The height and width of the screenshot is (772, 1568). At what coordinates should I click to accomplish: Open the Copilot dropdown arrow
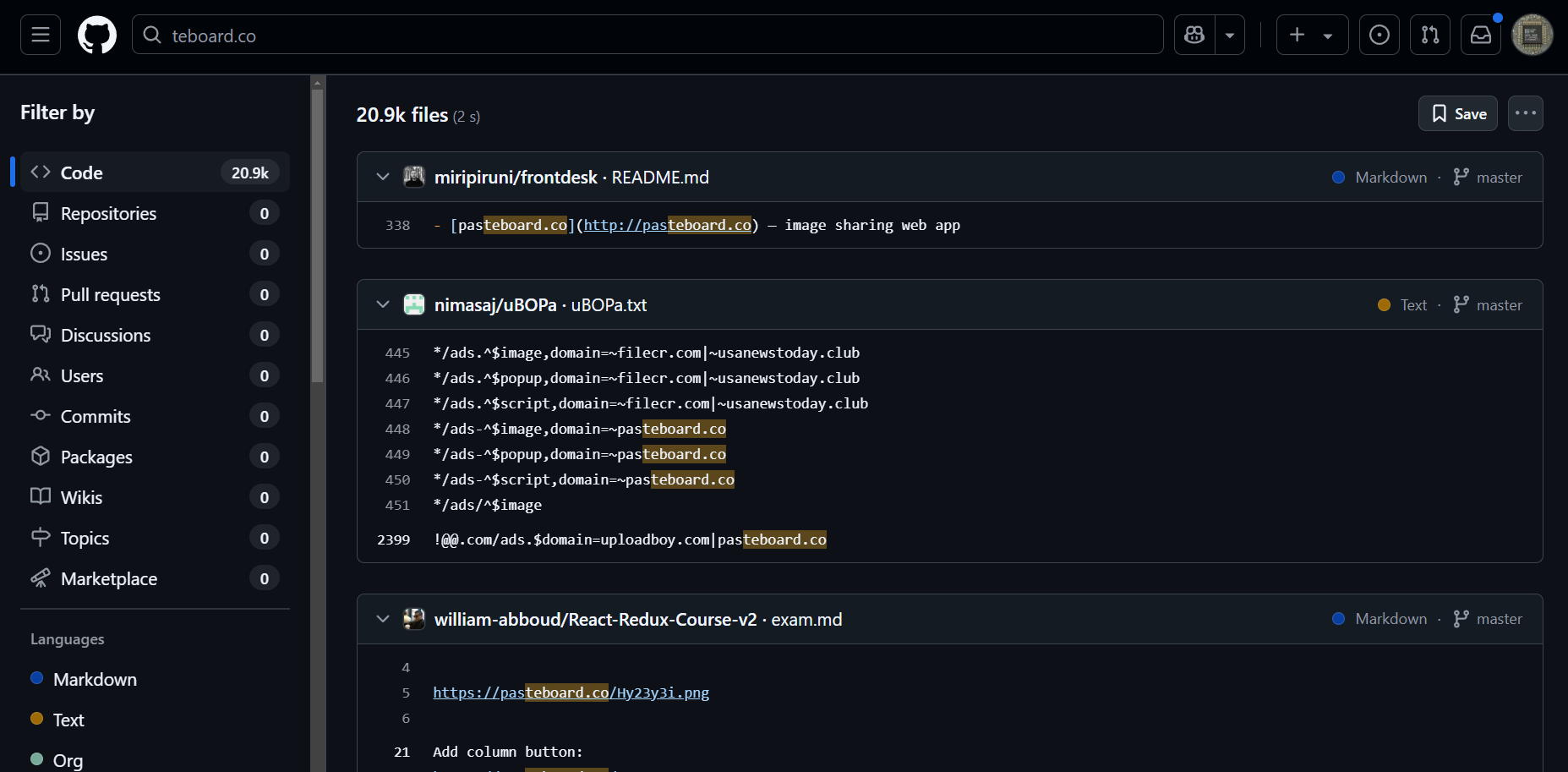coord(1230,35)
